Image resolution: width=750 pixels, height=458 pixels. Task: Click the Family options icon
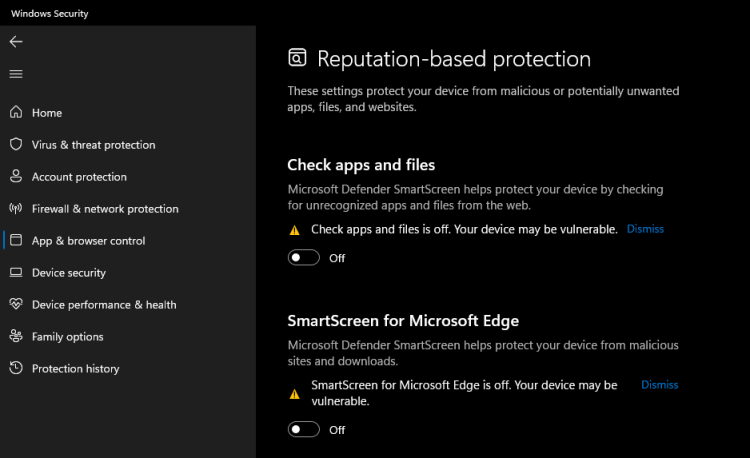15,337
